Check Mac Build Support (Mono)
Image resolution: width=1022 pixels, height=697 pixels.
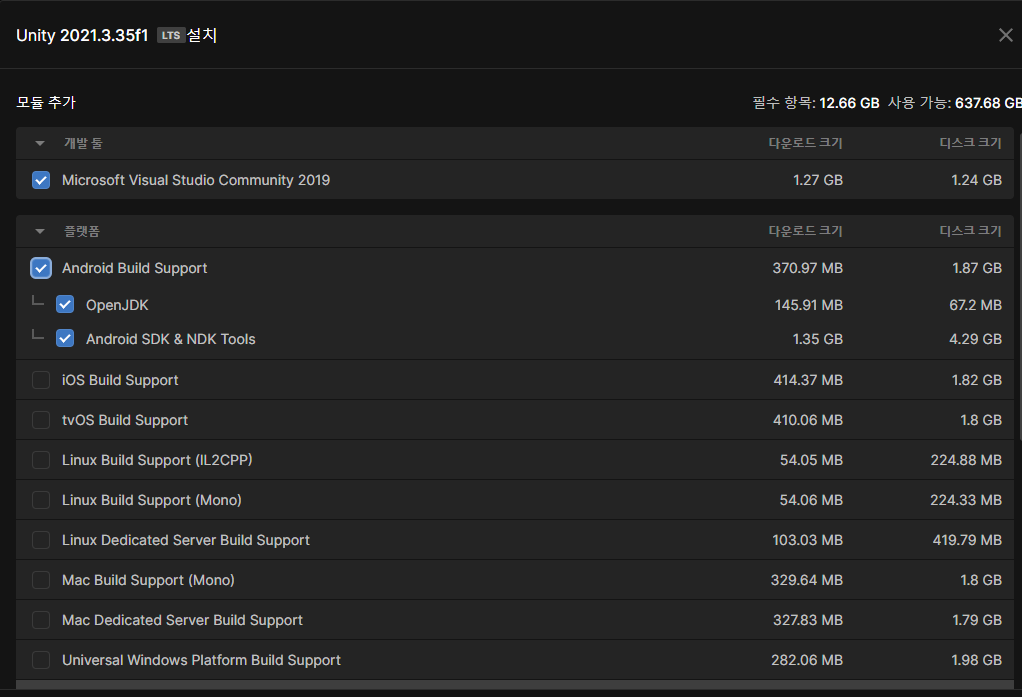41,580
